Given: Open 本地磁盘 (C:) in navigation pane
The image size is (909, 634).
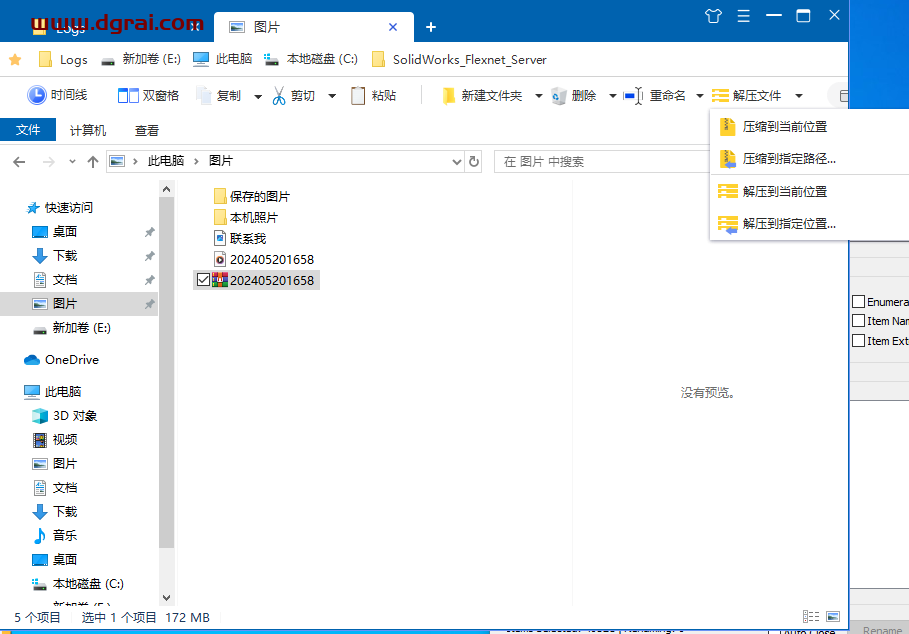Looking at the screenshot, I should coord(78,584).
